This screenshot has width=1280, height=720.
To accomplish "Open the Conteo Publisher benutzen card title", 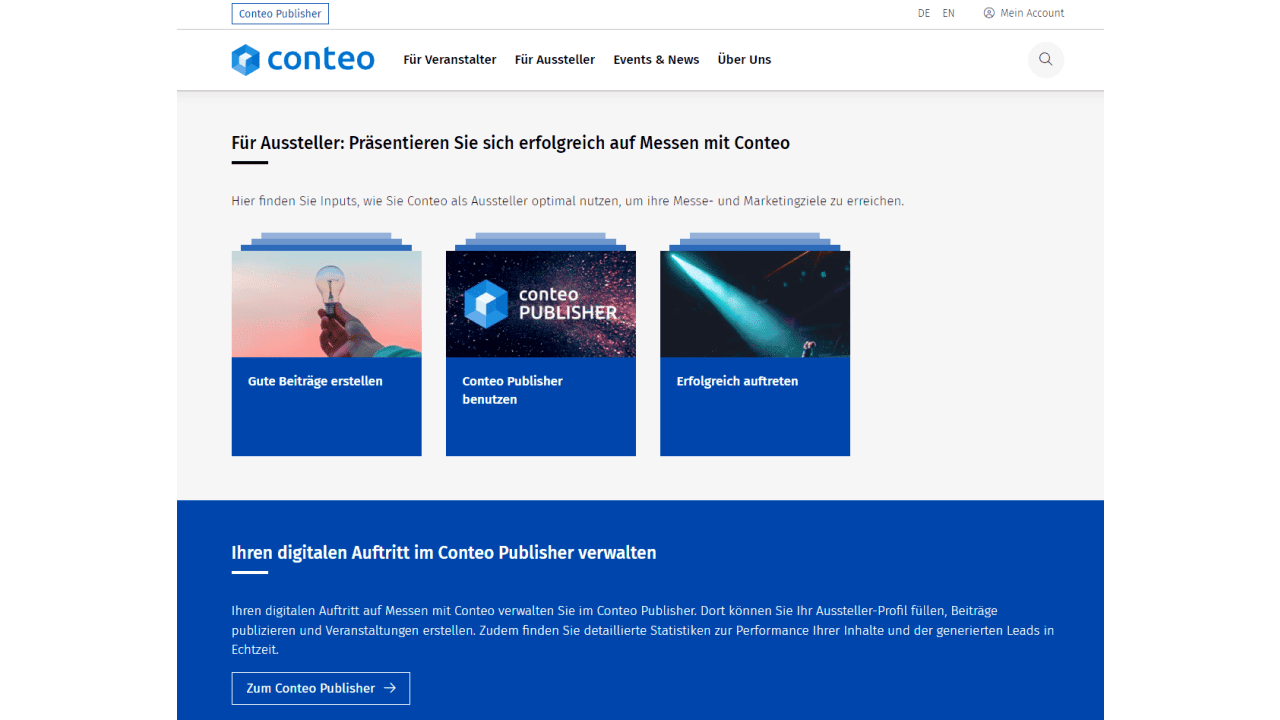I will click(512, 390).
